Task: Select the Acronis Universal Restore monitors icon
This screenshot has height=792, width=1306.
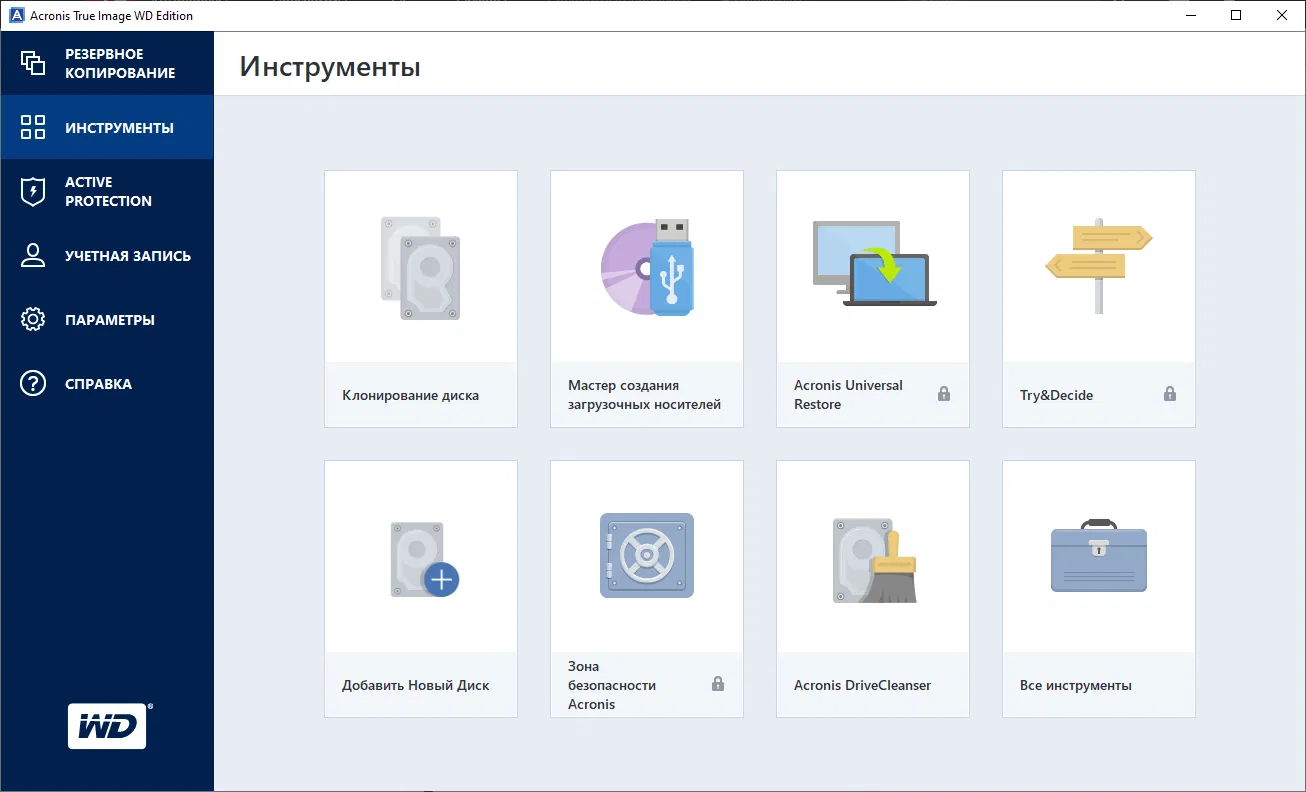Action: pyautogui.click(x=874, y=264)
